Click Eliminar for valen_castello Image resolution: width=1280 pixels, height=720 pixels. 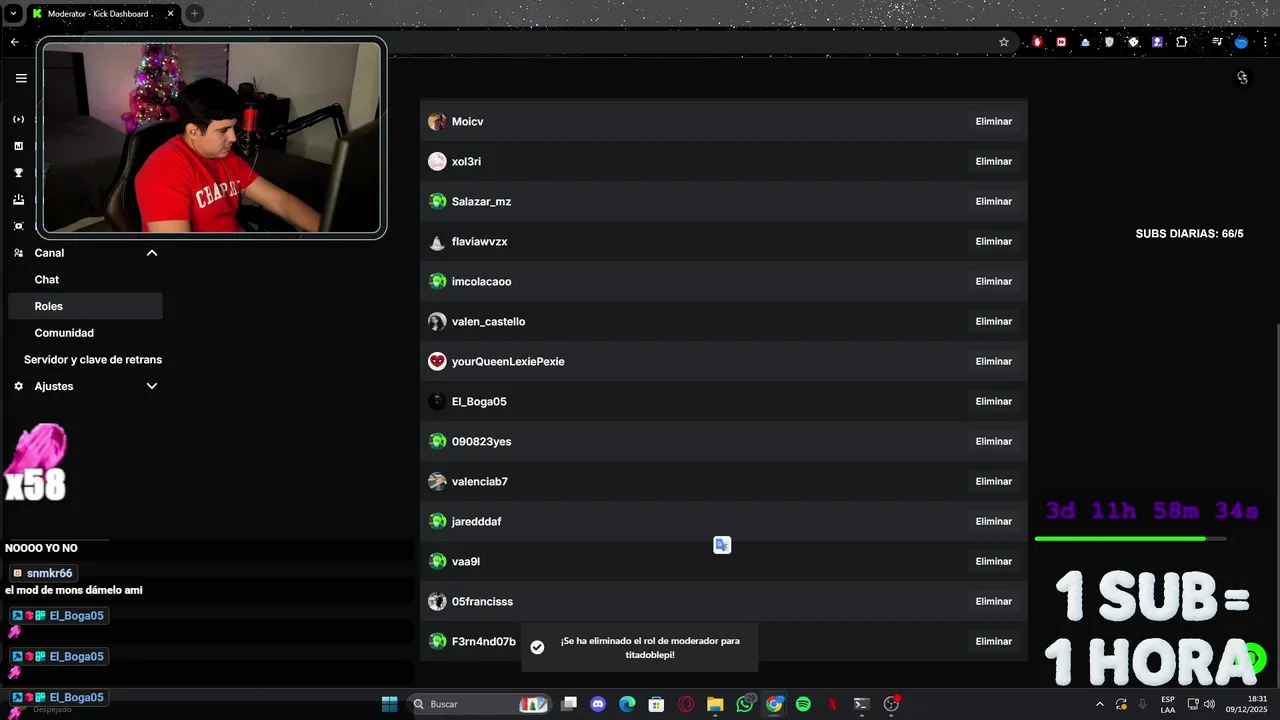[x=994, y=321]
